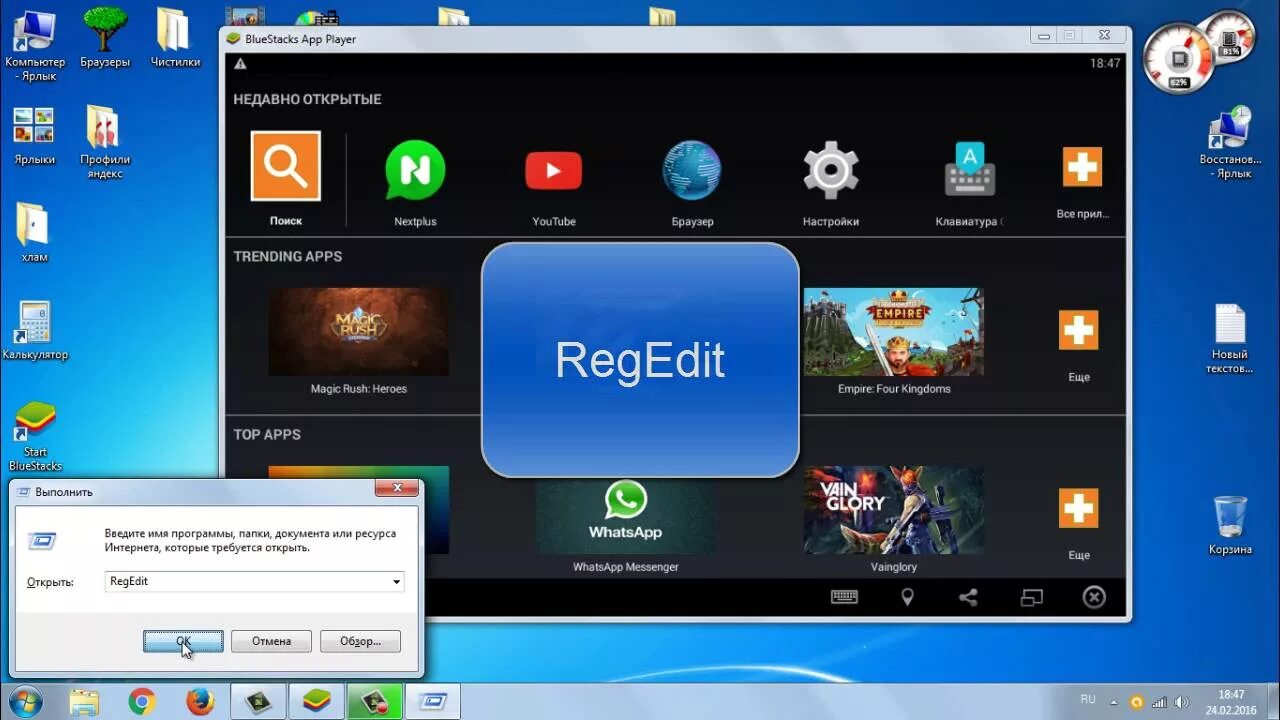The width and height of the screenshot is (1280, 720).
Task: Open the Windows Start button
Action: 24,701
